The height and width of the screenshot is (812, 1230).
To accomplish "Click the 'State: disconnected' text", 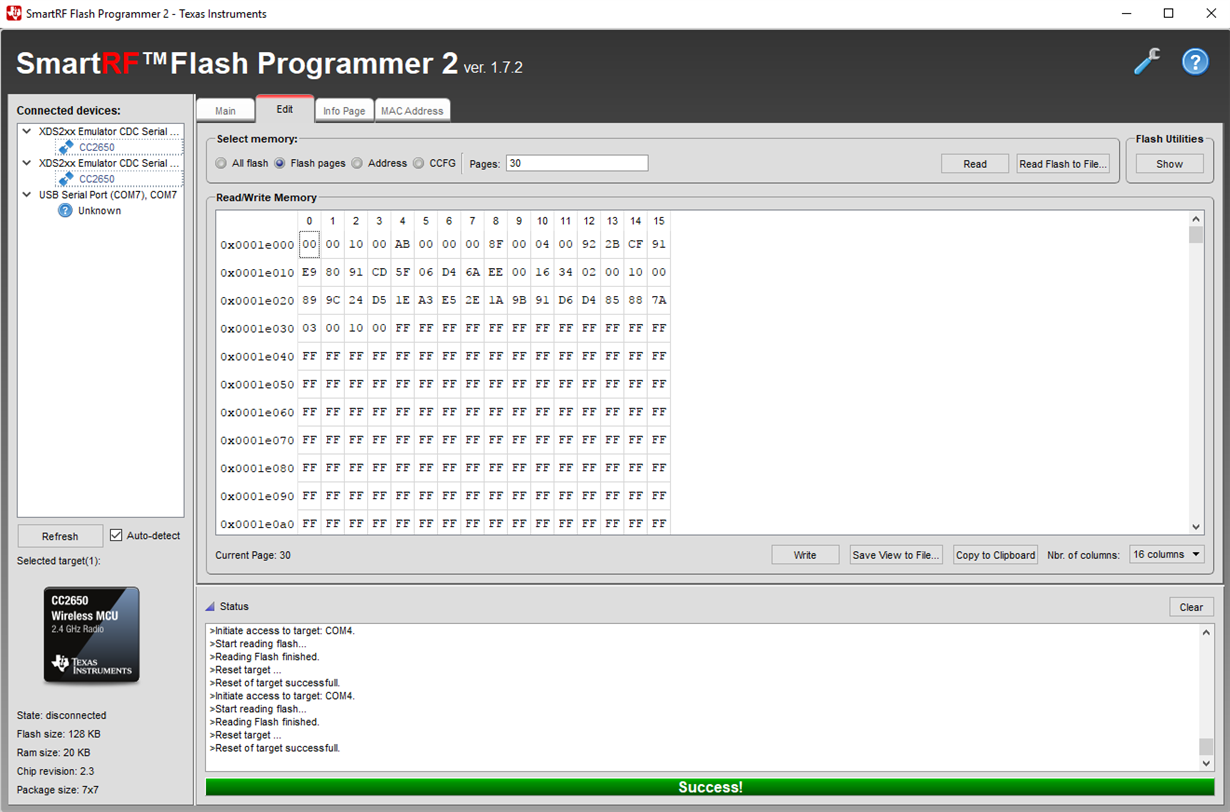I will 61,715.
